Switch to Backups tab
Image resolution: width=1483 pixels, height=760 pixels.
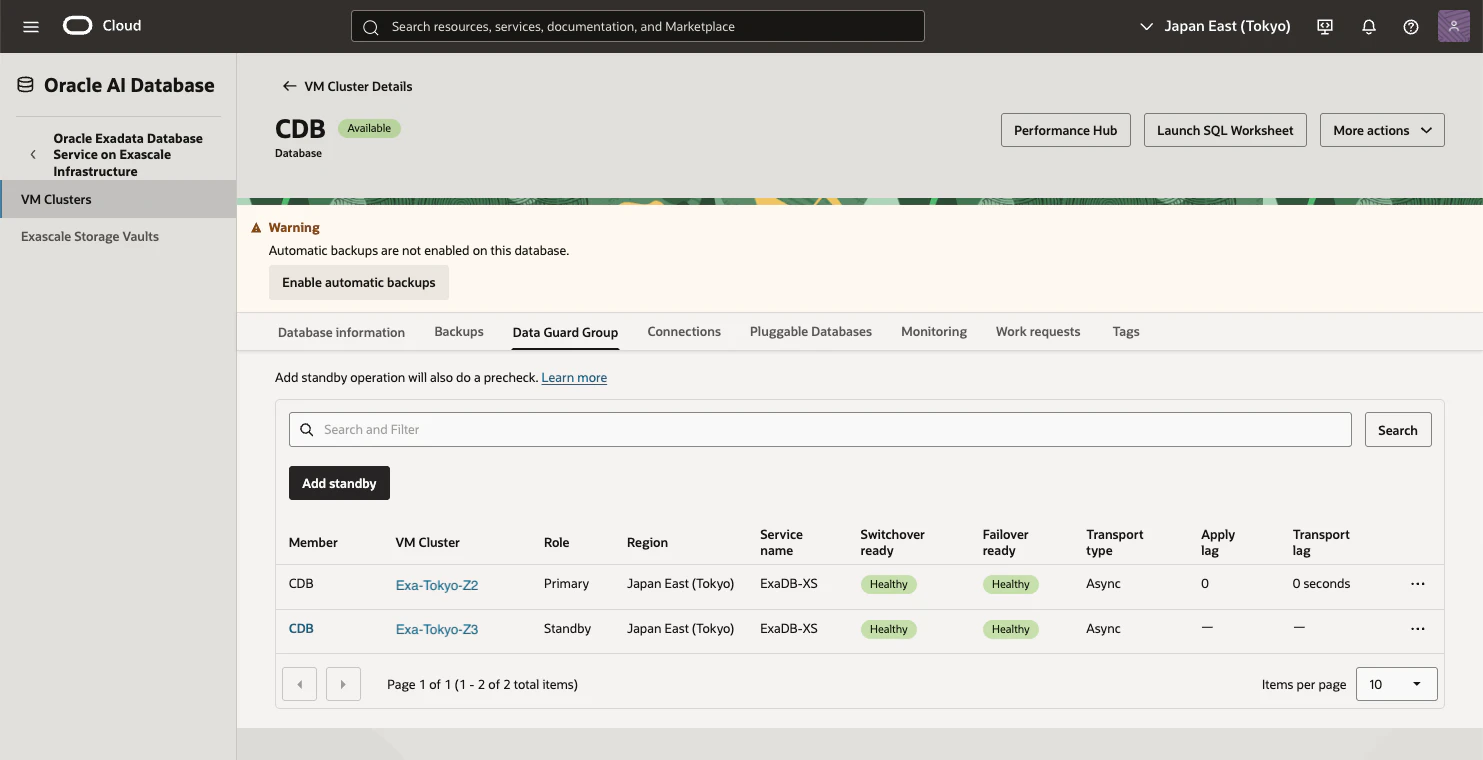459,332
